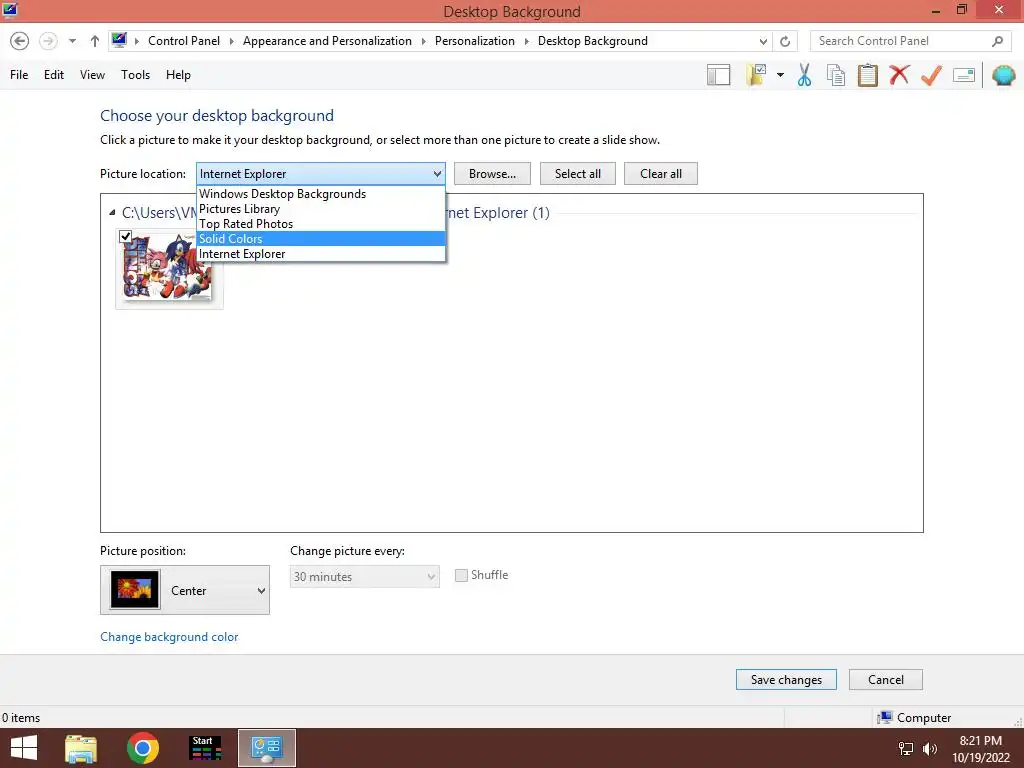Screen dimensions: 1024x768
Task: Click the title bar app icon
Action: coord(9,10)
